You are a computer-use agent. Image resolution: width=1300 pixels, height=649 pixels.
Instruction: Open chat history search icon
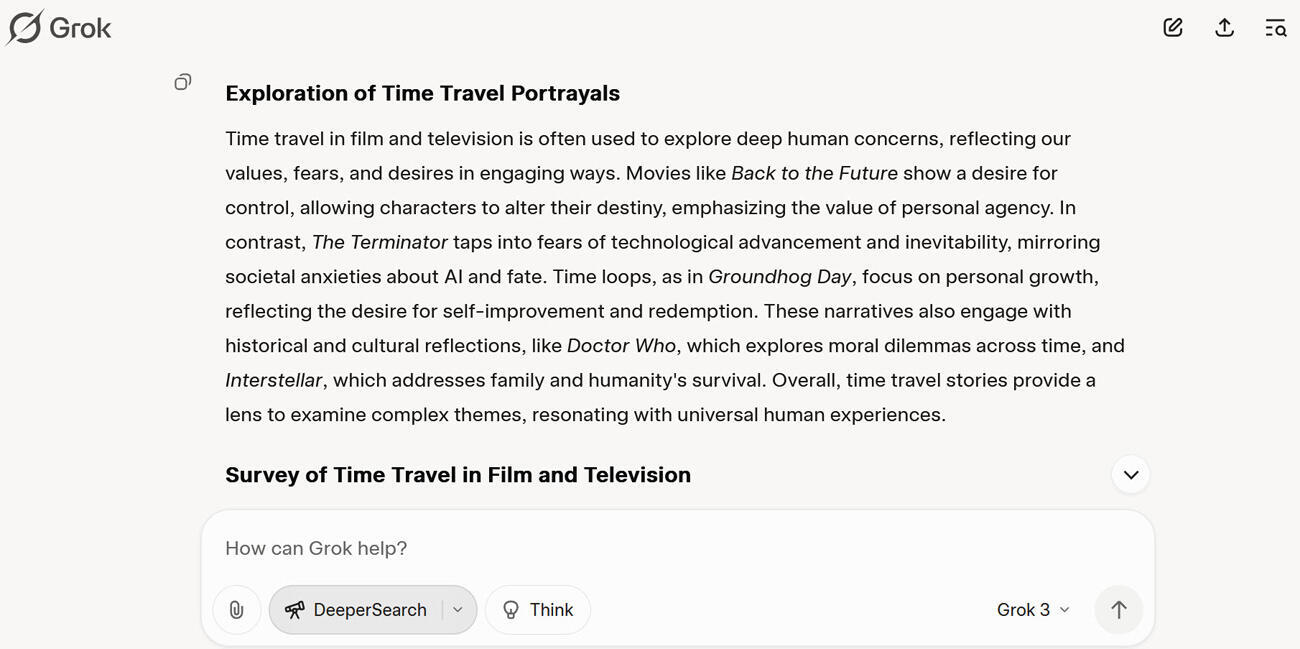(x=1275, y=28)
